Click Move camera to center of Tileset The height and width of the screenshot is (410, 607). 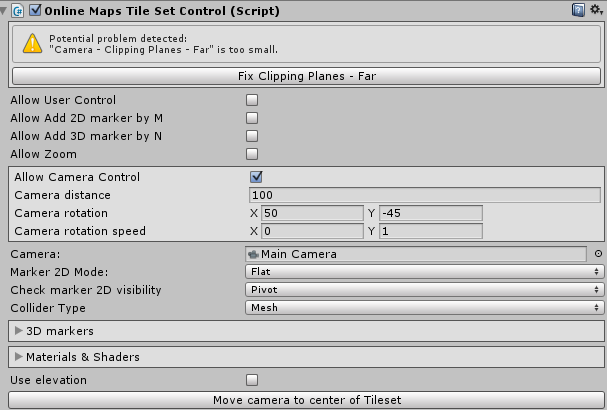click(307, 400)
